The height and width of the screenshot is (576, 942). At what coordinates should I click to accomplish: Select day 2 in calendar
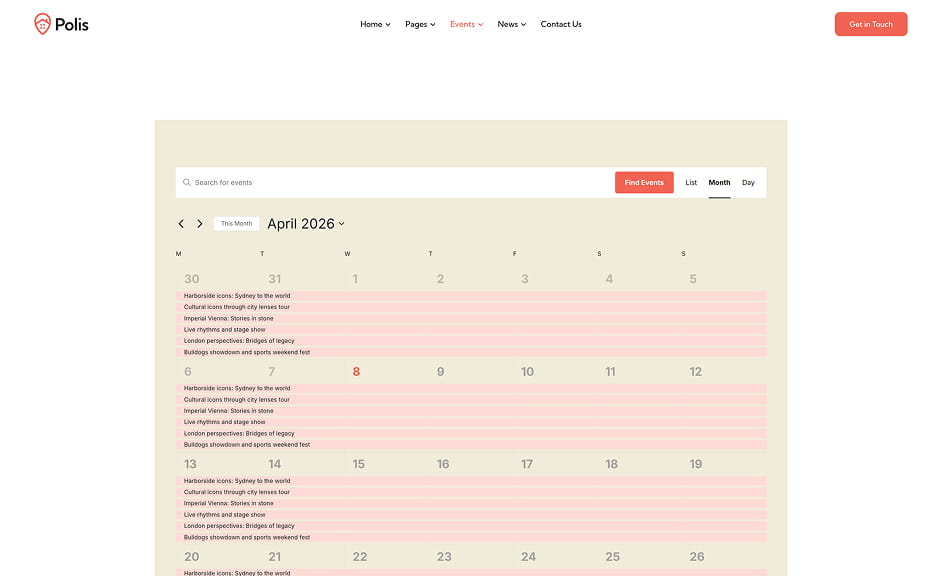[440, 279]
